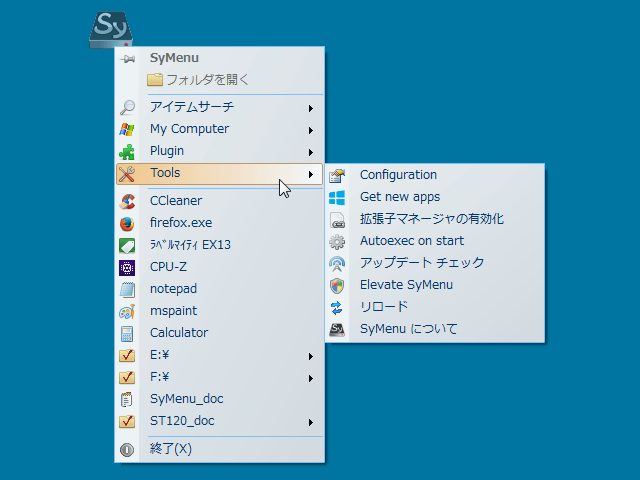Viewport: 640px width, 480px height.
Task: Open the ST120_doc entry
Action: (220, 422)
